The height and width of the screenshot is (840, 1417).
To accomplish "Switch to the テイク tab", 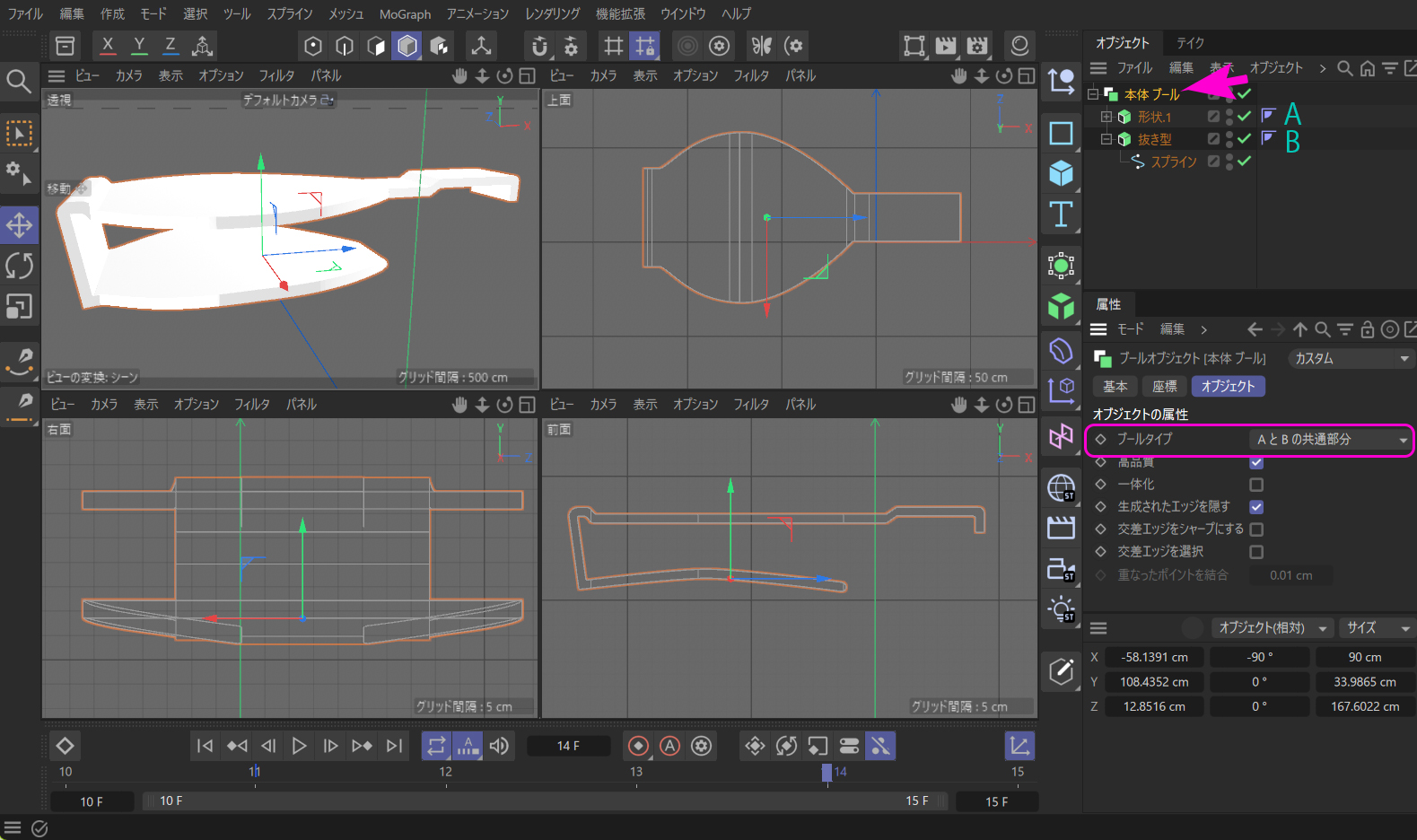I will pos(1190,43).
